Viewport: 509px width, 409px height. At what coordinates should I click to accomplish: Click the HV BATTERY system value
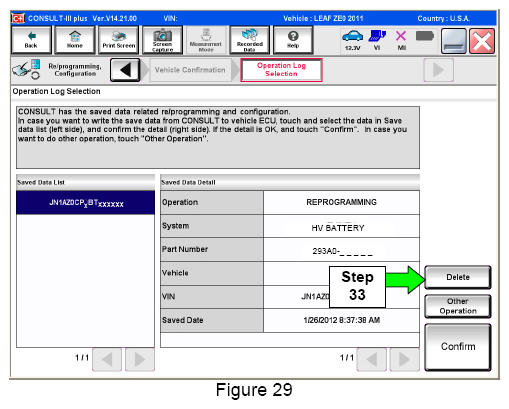tap(341, 226)
